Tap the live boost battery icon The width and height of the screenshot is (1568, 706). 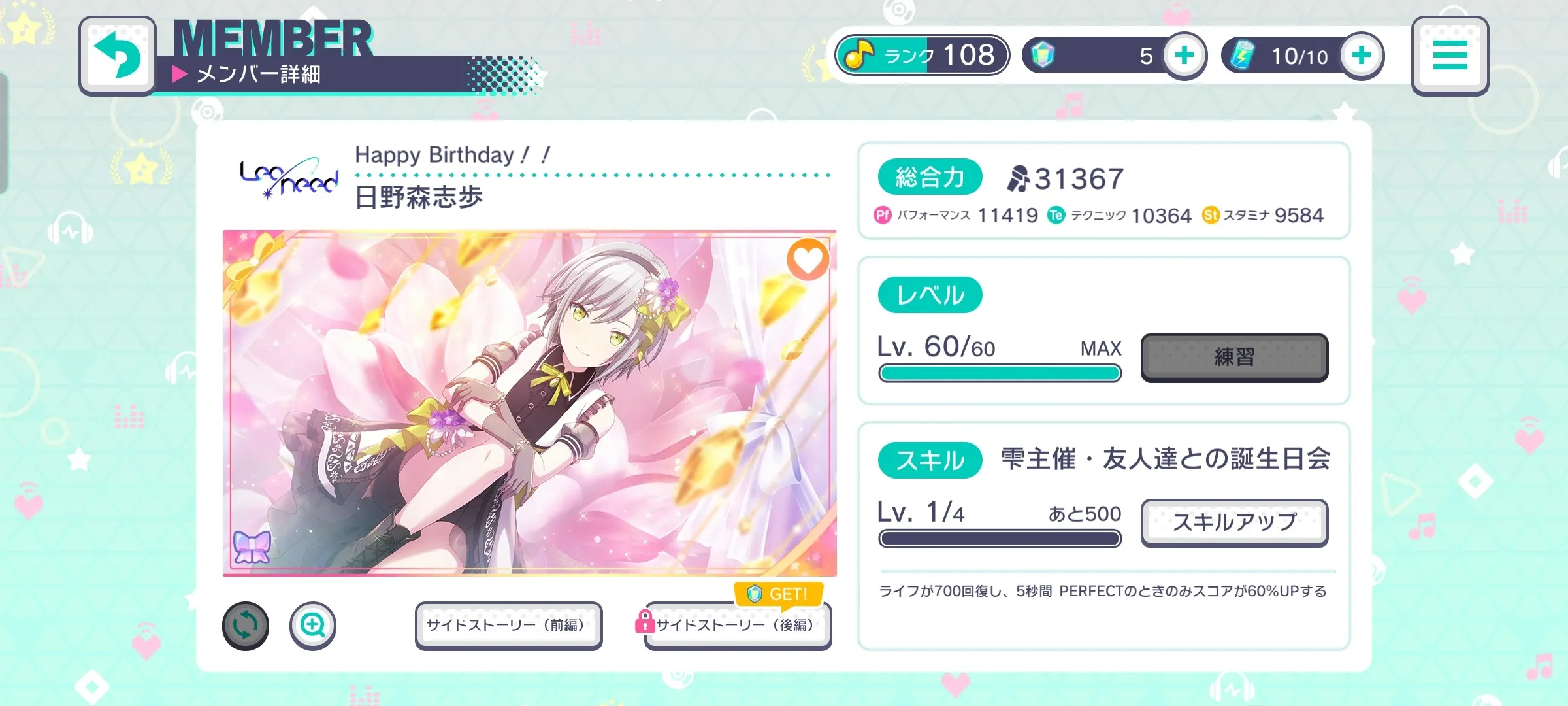tap(1242, 55)
